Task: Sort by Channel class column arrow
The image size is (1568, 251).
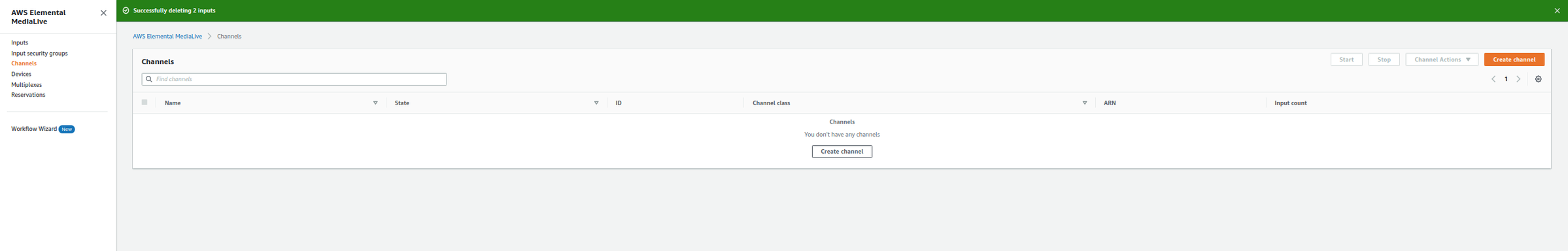Action: pyautogui.click(x=1085, y=103)
